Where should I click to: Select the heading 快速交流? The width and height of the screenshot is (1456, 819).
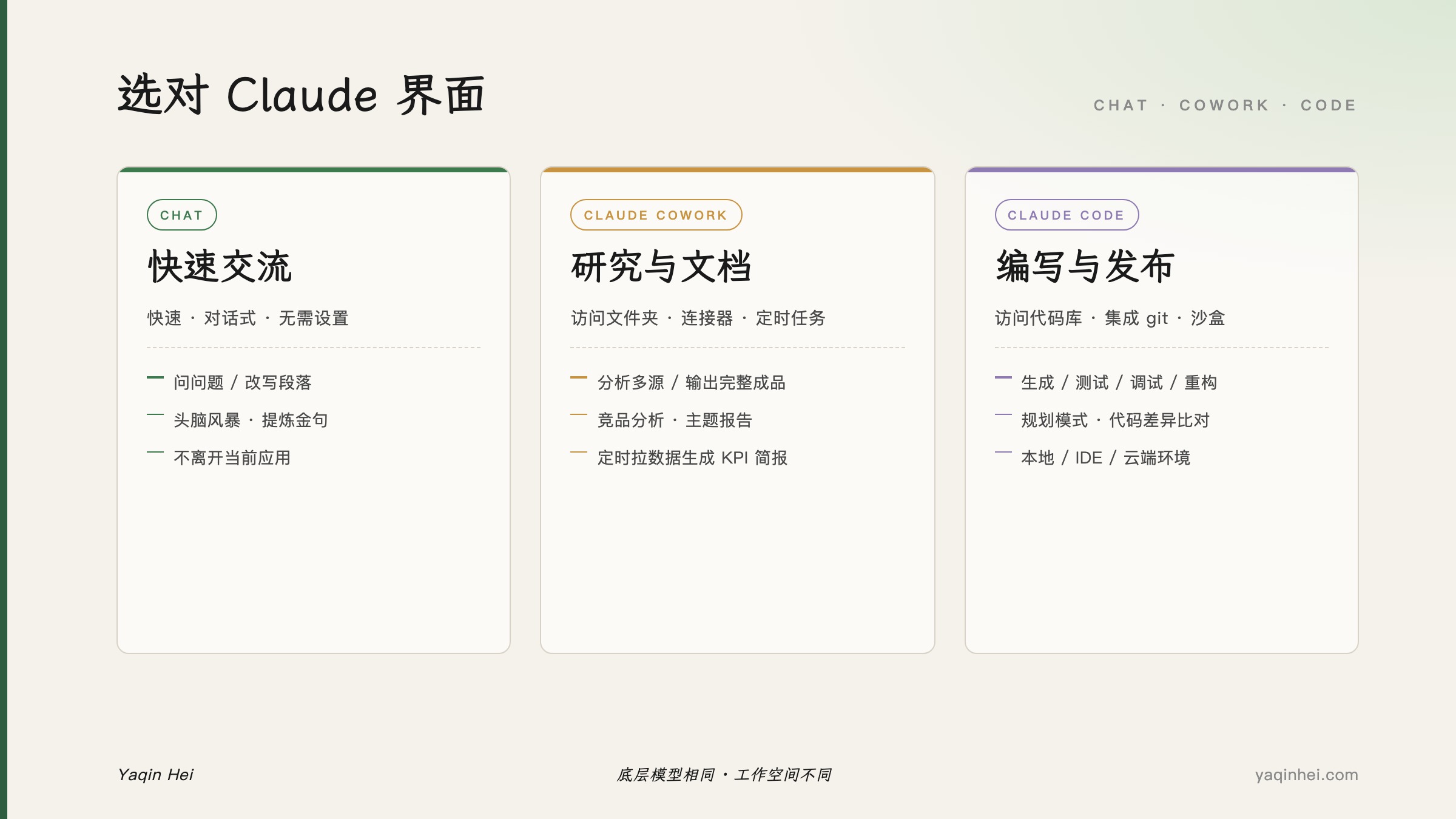(220, 266)
